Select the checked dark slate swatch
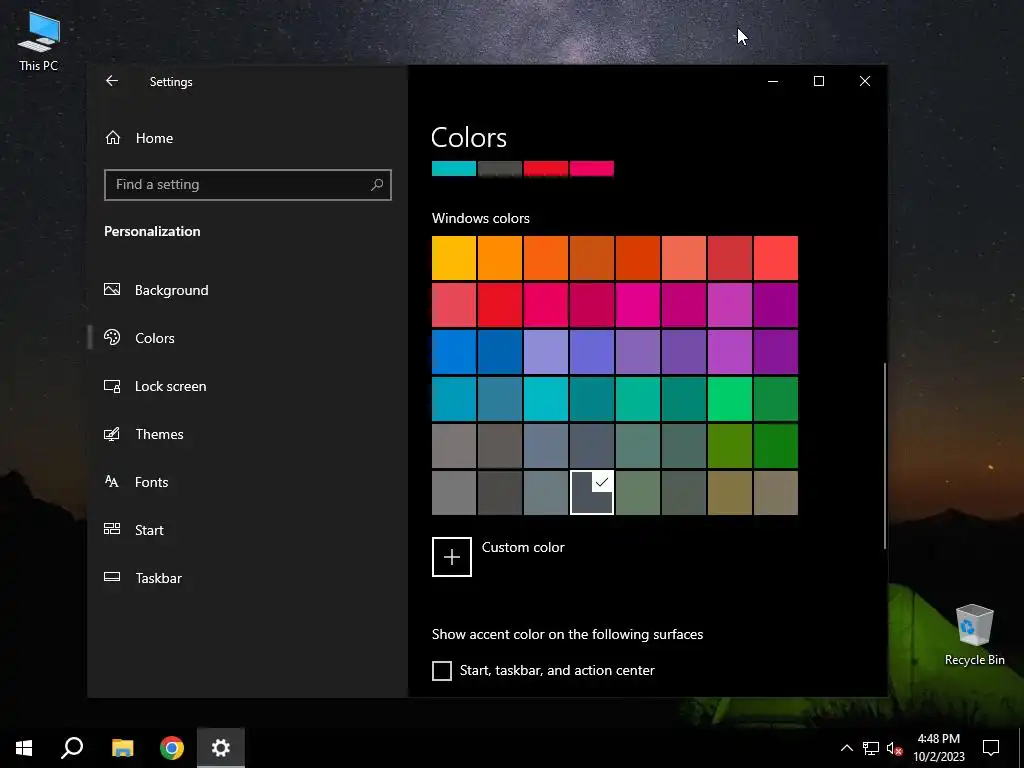The height and width of the screenshot is (768, 1024). [x=592, y=492]
